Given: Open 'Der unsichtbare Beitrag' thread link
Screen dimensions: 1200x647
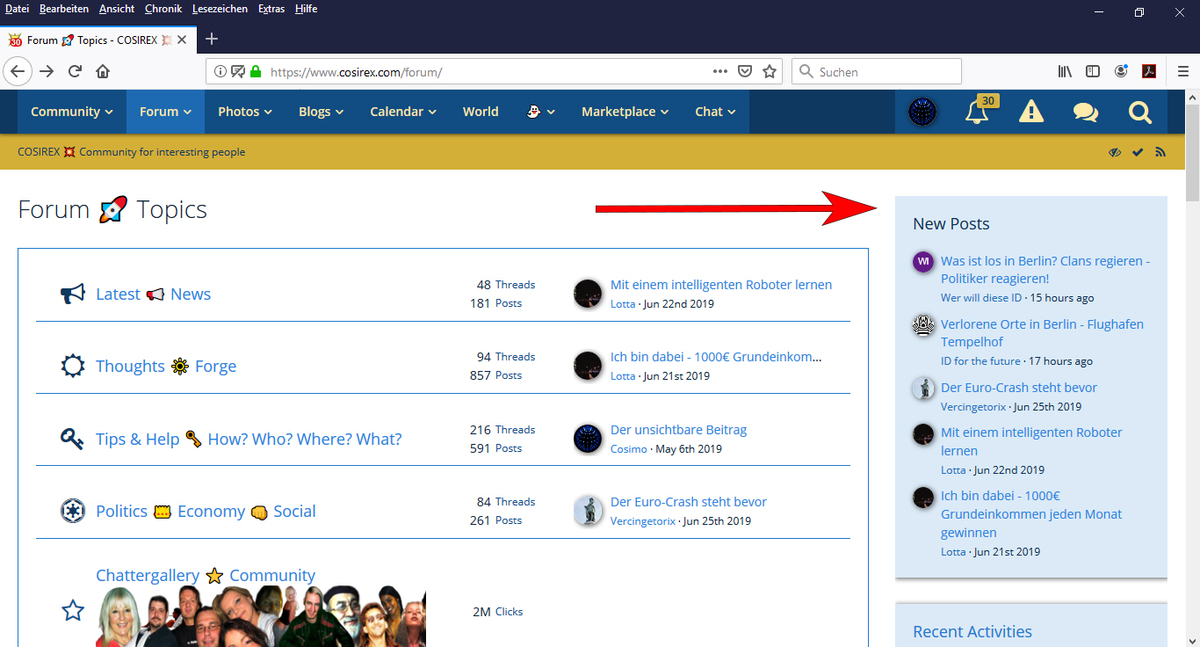Looking at the screenshot, I should point(679,430).
